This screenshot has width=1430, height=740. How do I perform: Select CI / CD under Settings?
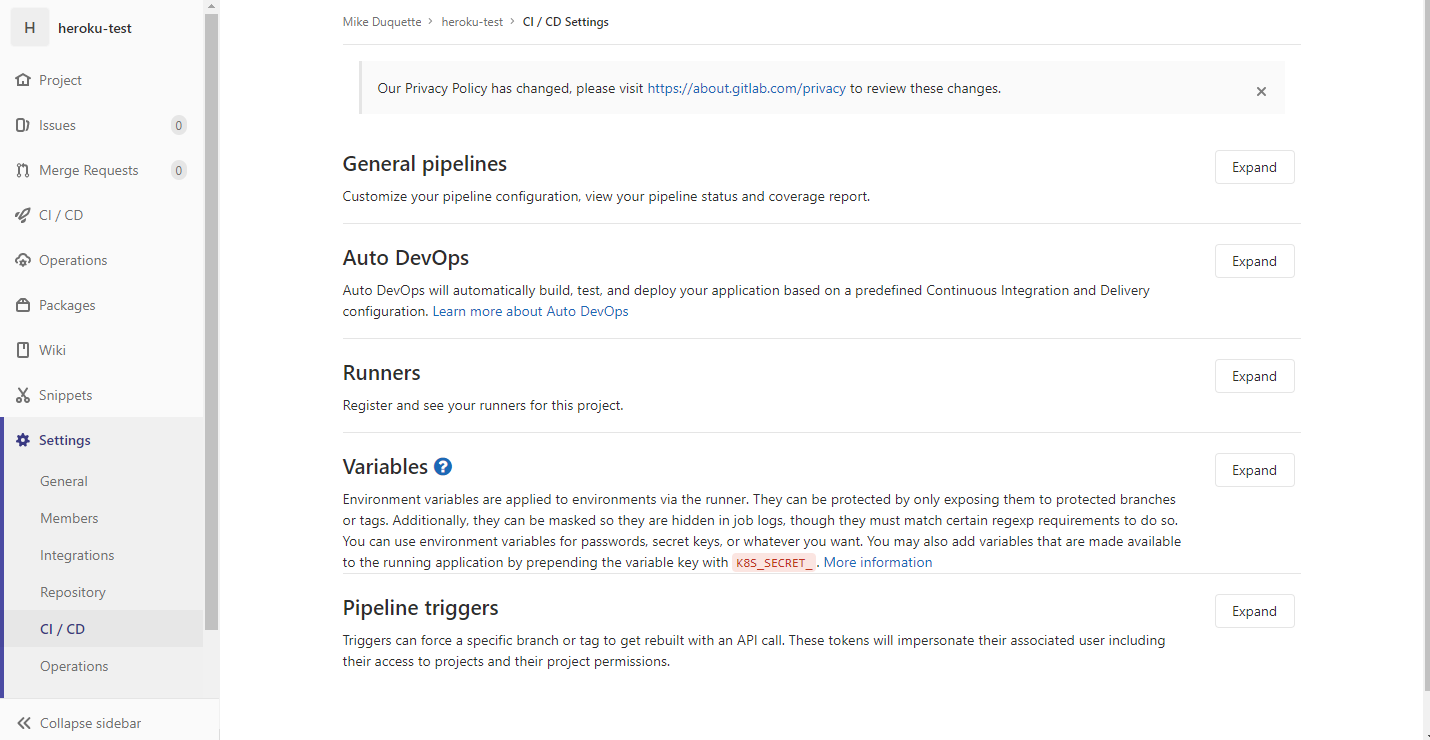(x=62, y=629)
